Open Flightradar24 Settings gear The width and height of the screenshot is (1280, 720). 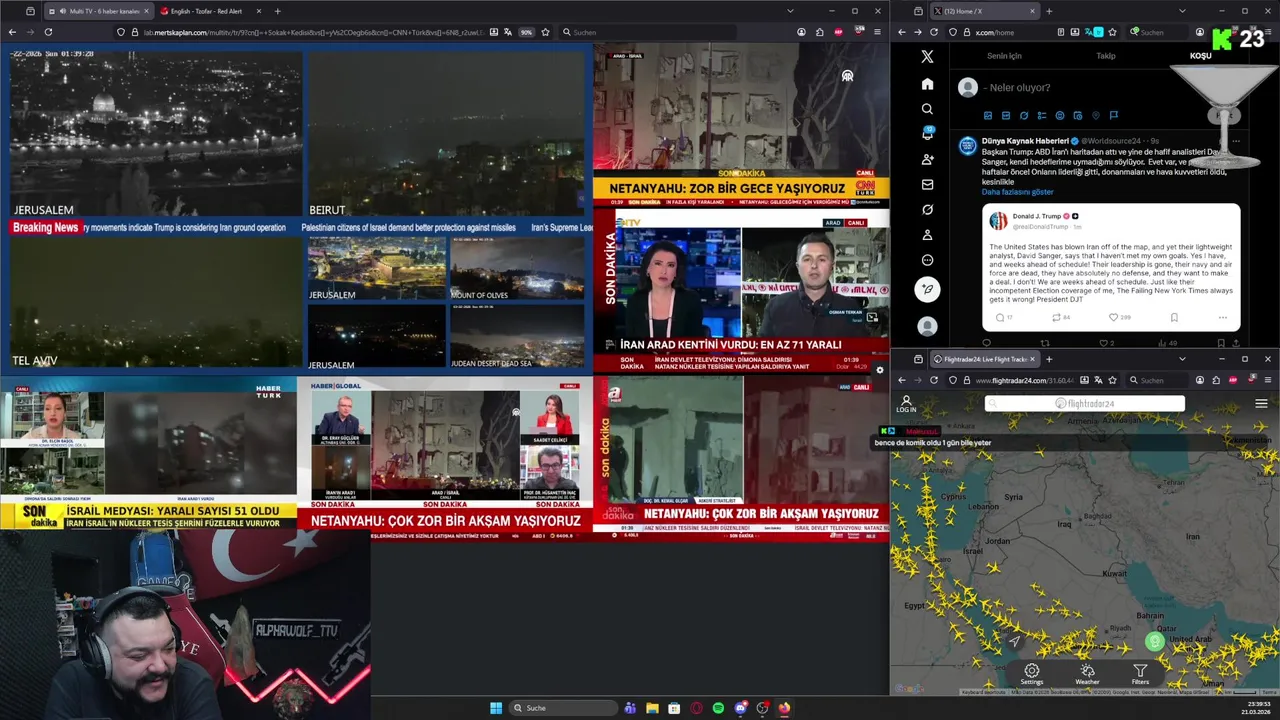(1032, 675)
